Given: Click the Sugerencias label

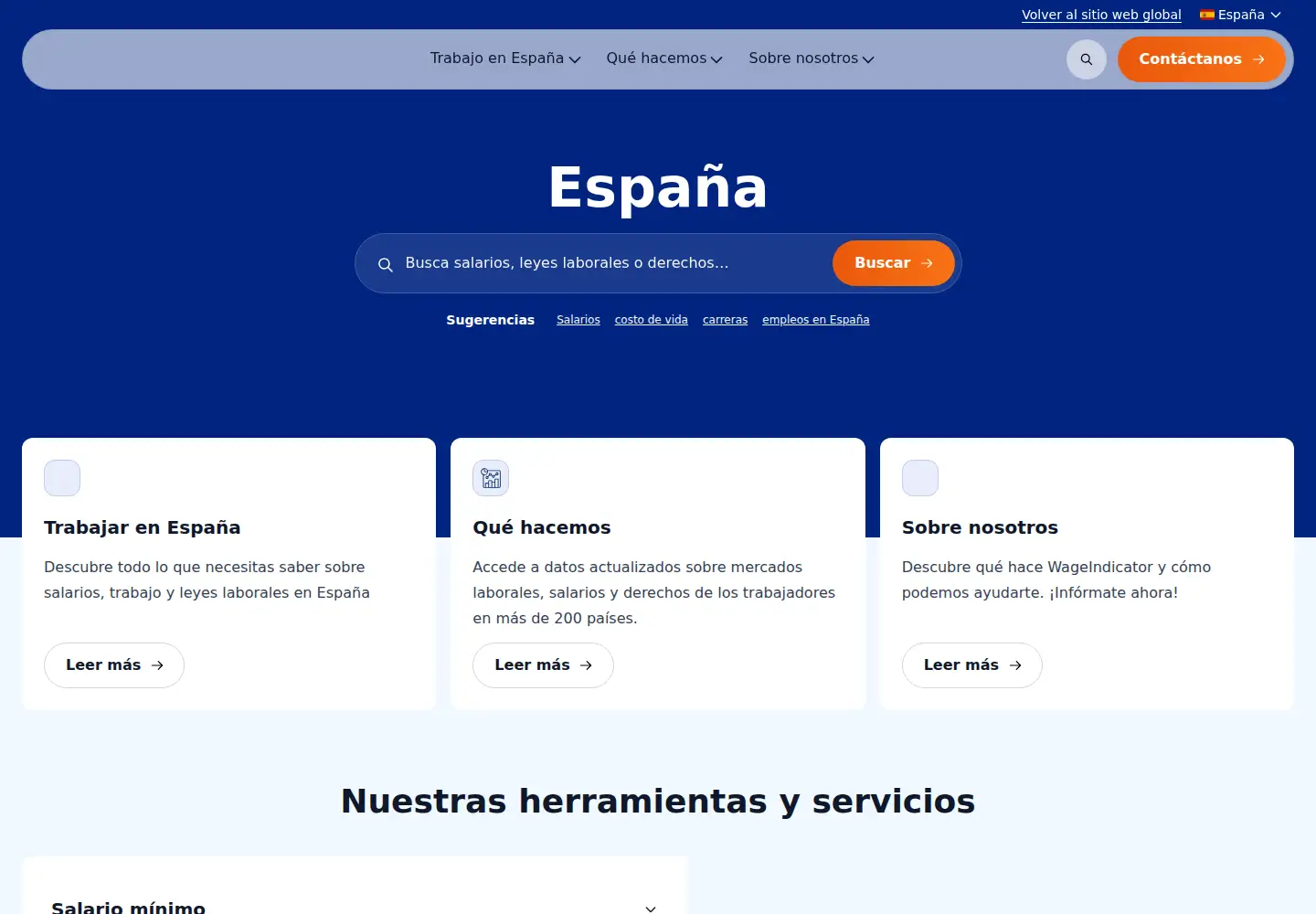Looking at the screenshot, I should [x=491, y=320].
